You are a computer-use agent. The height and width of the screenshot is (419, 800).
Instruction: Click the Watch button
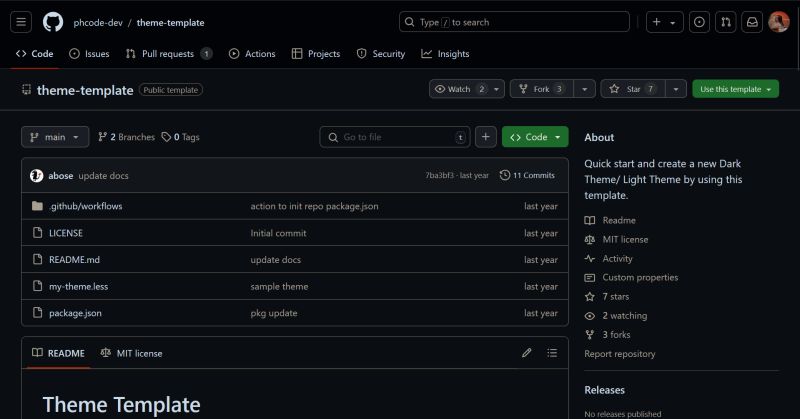tap(466, 89)
